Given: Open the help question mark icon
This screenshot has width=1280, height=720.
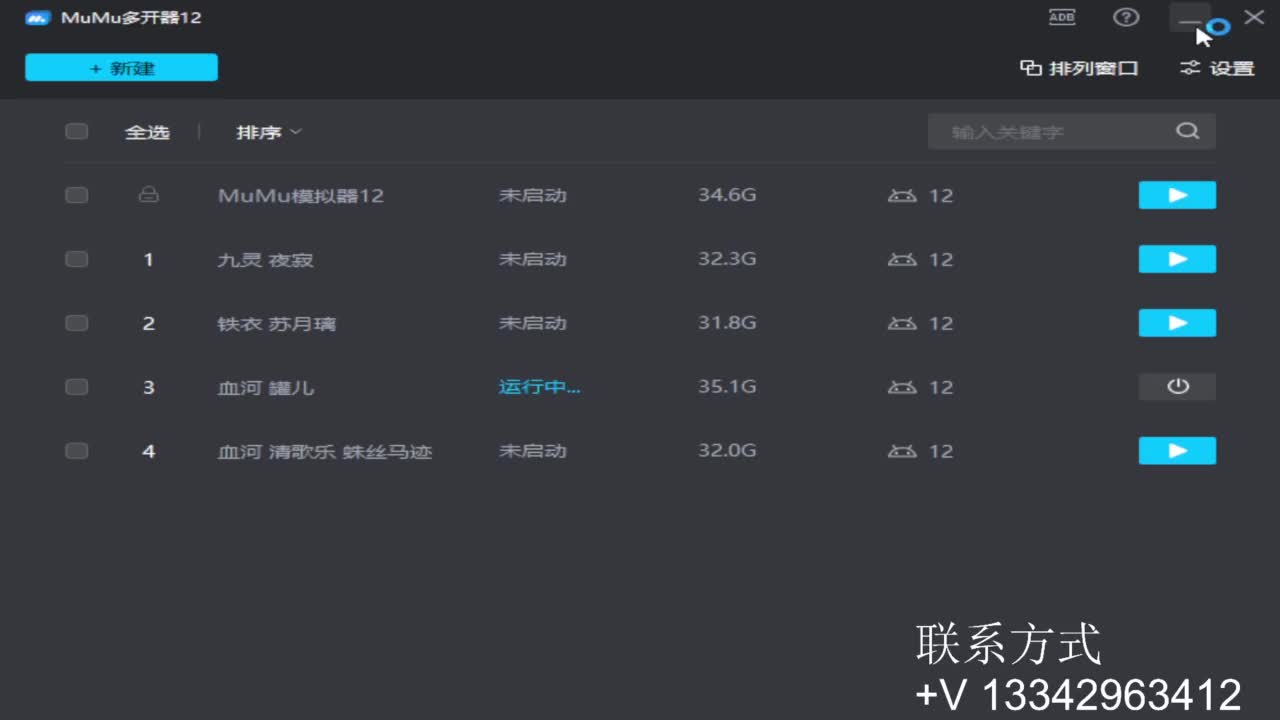Looking at the screenshot, I should 1126,17.
